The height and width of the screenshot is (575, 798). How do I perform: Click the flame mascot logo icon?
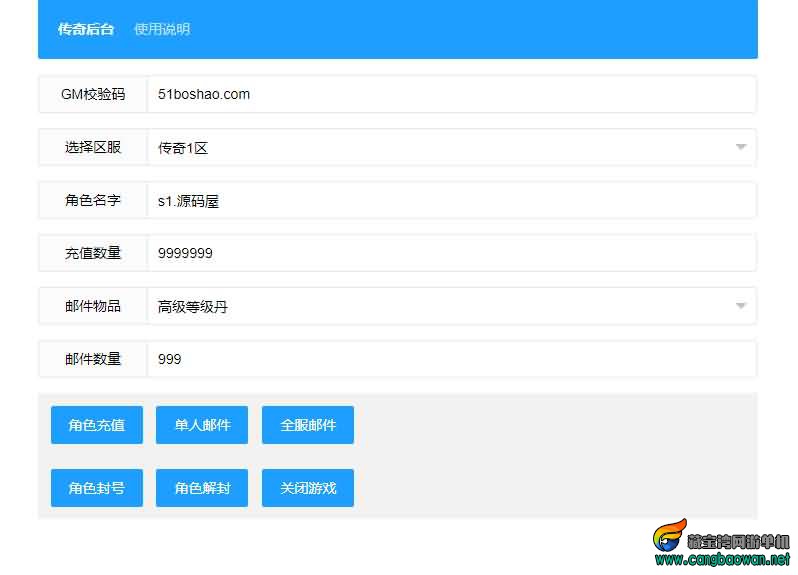pos(670,539)
